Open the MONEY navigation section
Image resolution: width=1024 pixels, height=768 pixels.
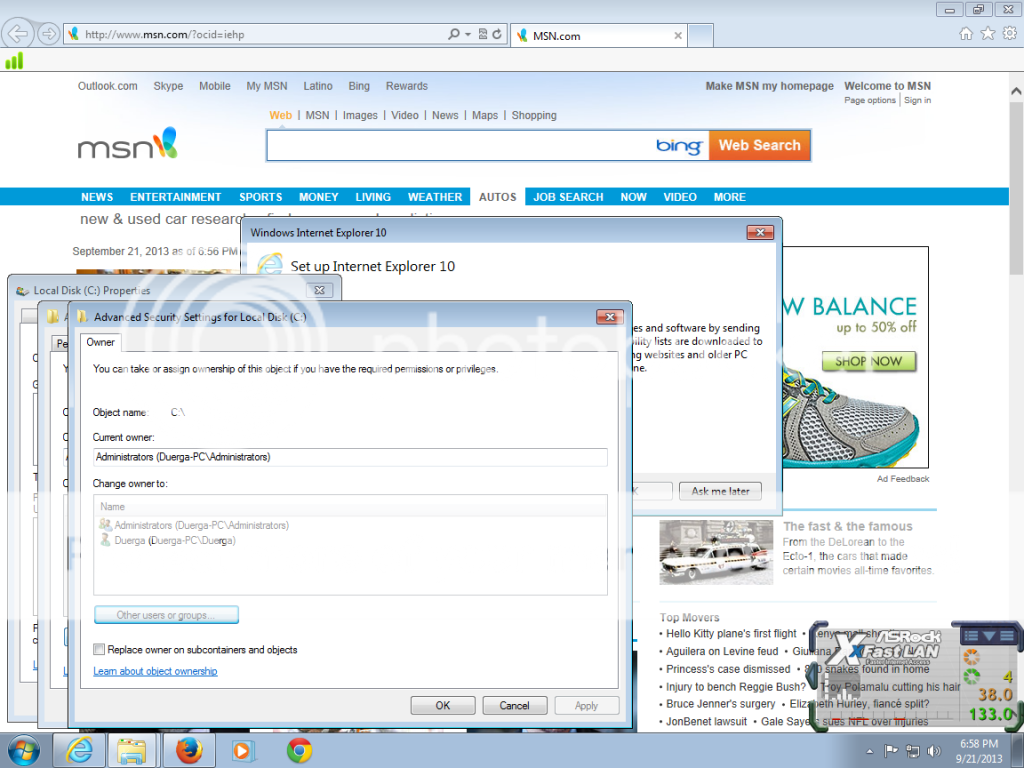tap(319, 197)
